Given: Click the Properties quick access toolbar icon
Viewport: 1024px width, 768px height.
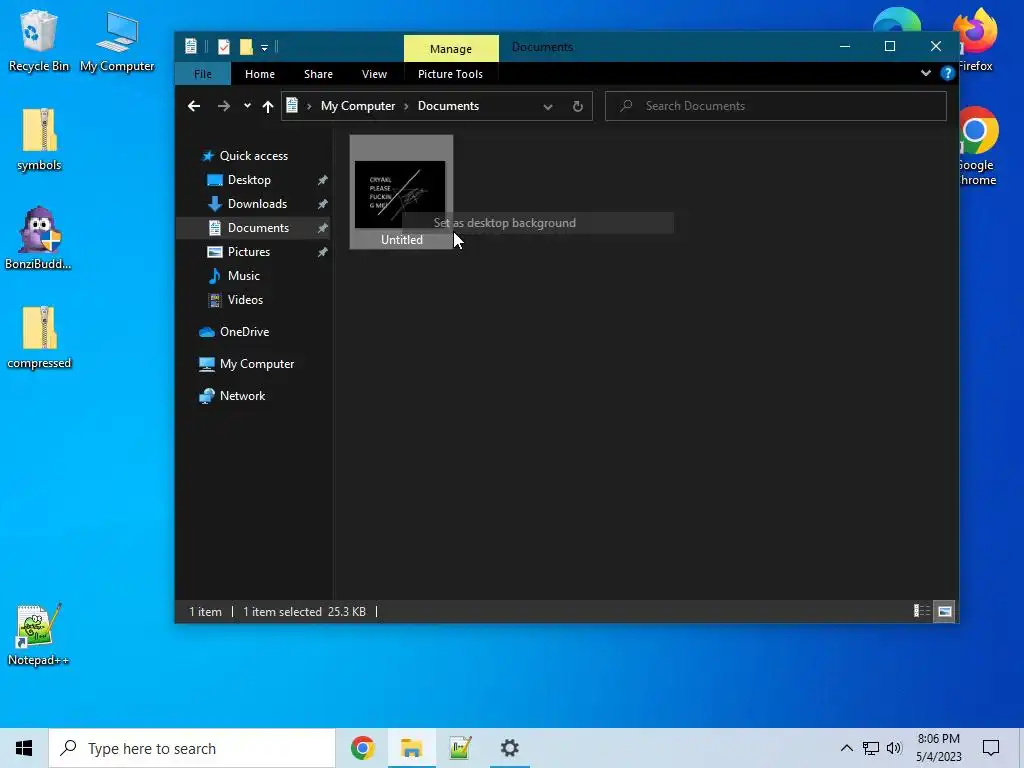Looking at the screenshot, I should pyautogui.click(x=224, y=47).
